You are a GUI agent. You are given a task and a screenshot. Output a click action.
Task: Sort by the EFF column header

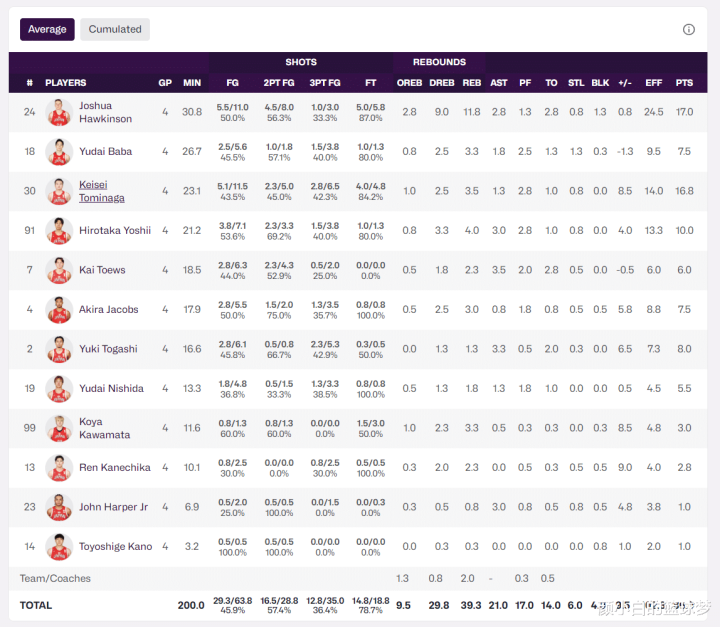tap(653, 83)
